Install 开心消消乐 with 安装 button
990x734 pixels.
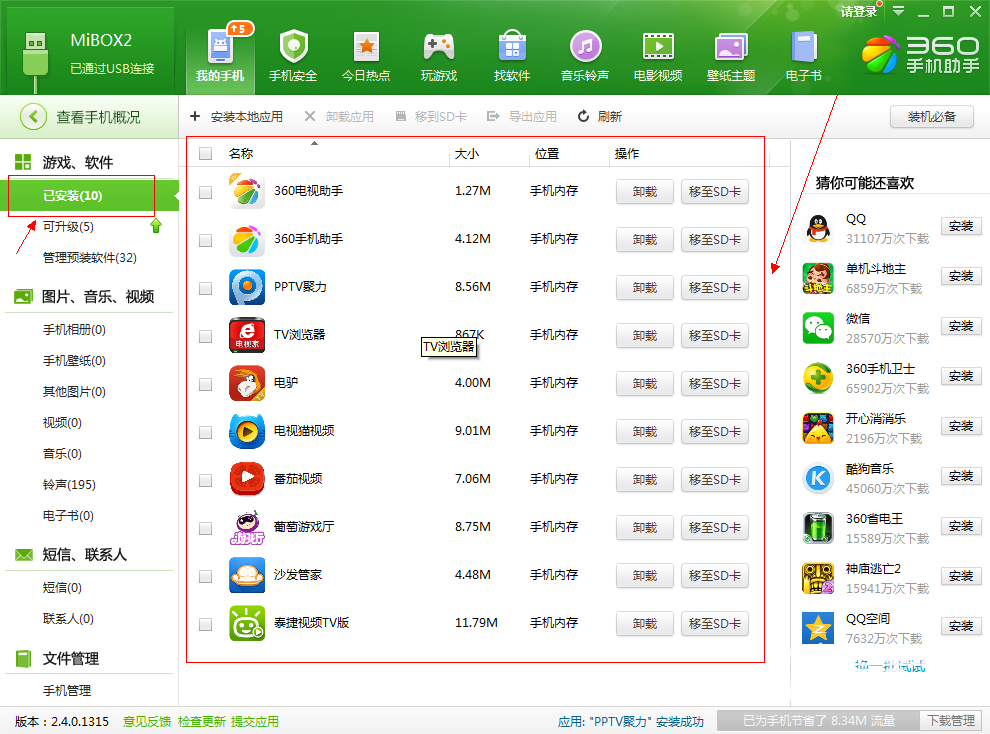961,426
